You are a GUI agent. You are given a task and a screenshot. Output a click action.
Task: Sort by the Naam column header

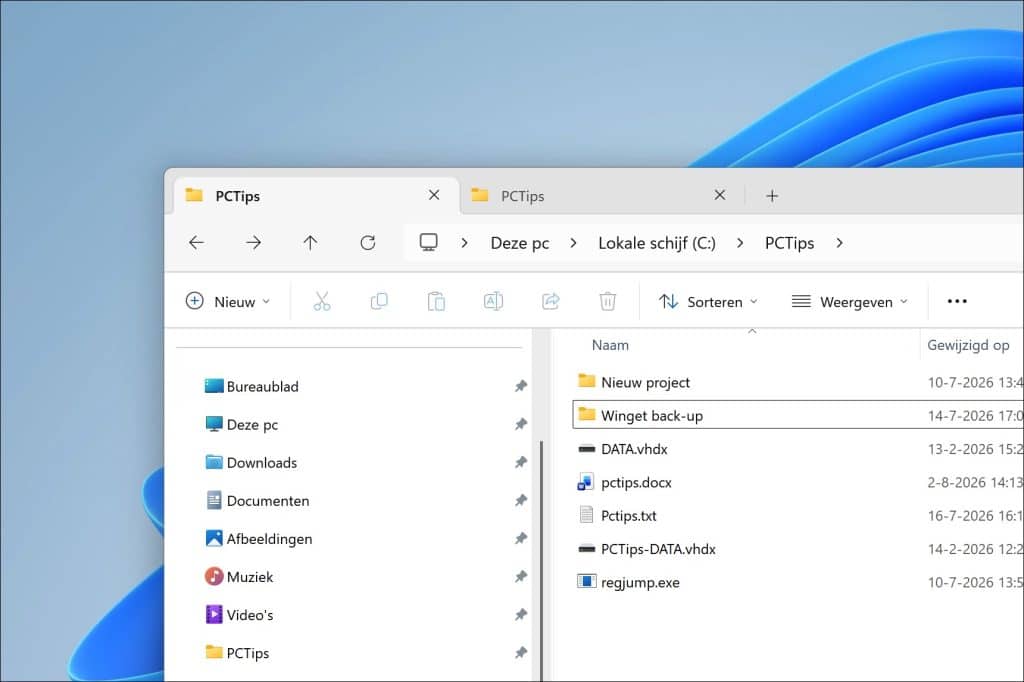pos(610,345)
